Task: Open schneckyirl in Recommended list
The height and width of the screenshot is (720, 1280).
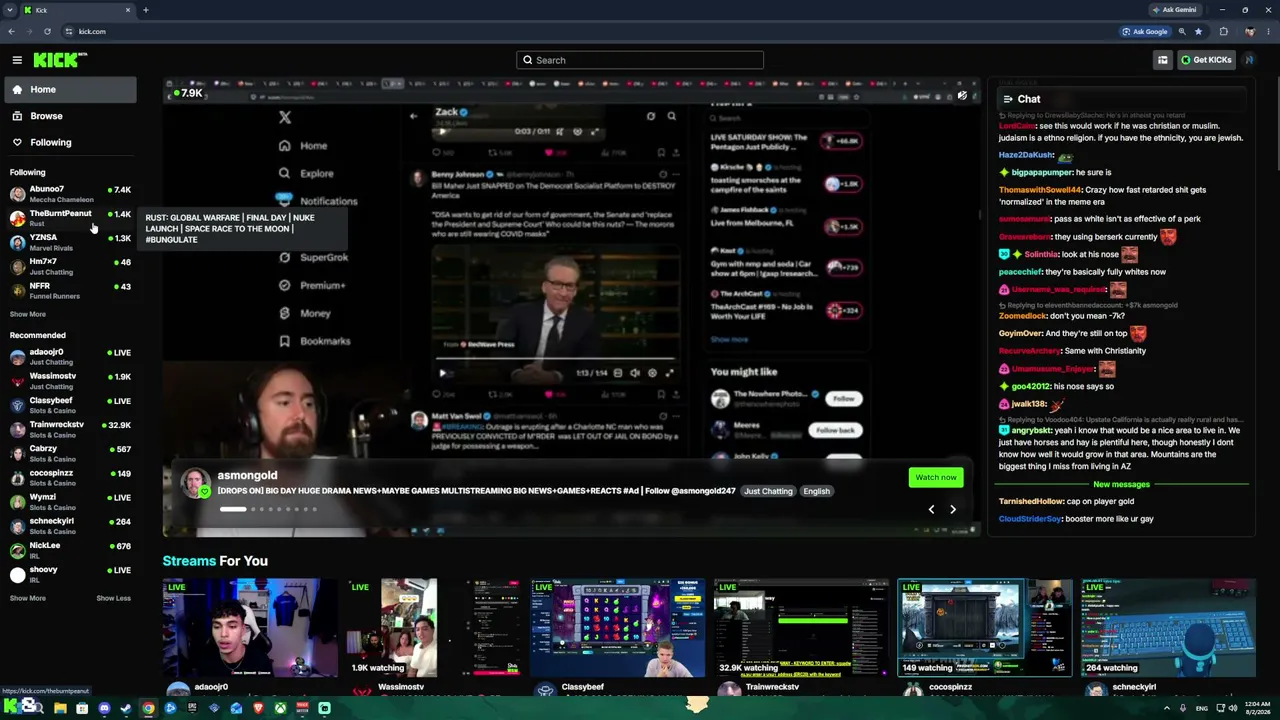Action: 69,525
